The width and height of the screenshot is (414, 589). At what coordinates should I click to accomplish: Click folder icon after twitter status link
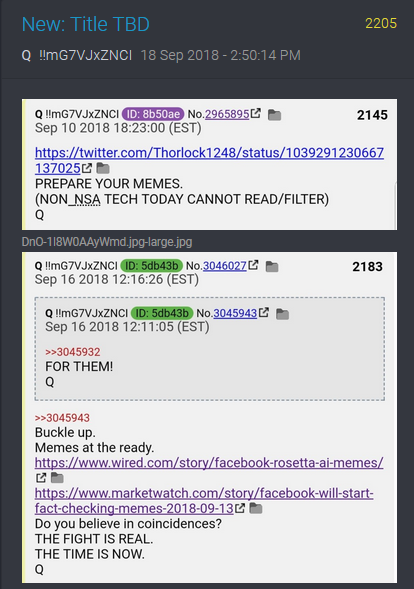[103, 168]
